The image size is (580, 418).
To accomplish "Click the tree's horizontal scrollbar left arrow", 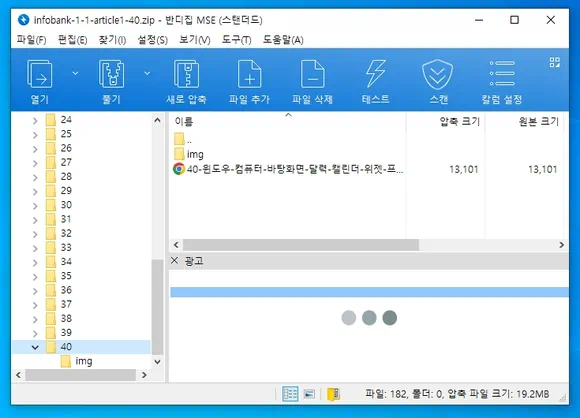I will tap(18, 375).
